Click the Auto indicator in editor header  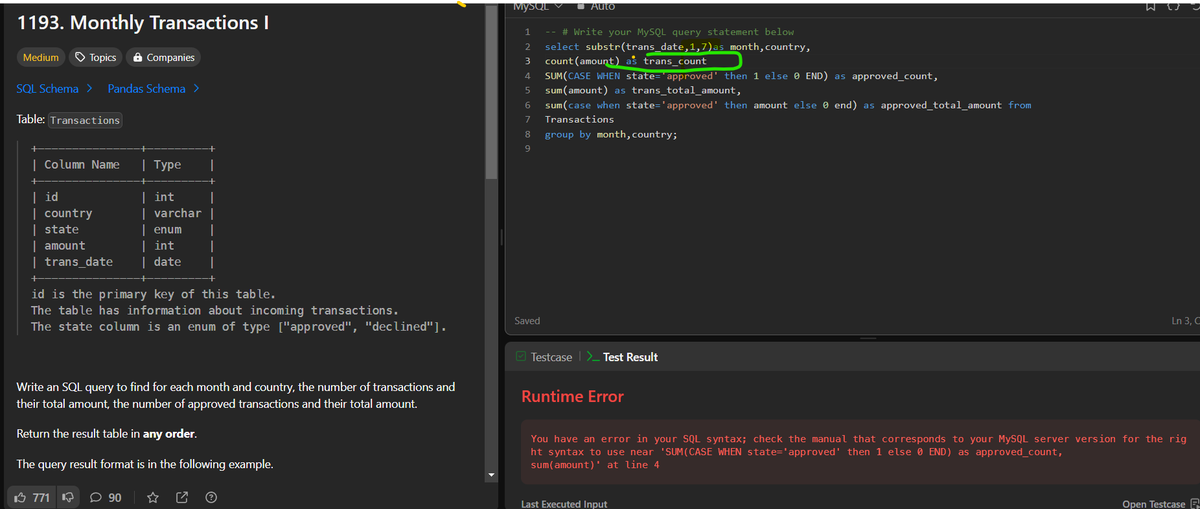595,6
